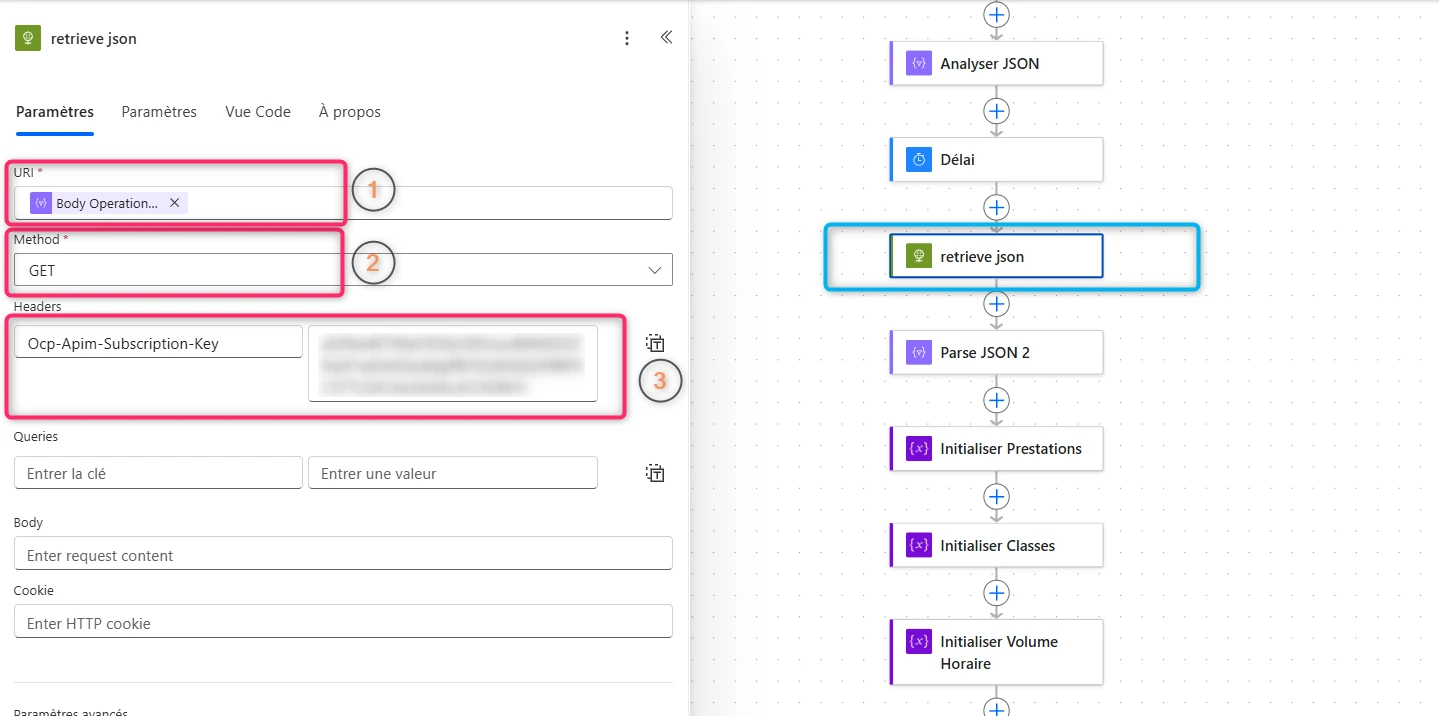Add a step between Analyser JSON and Délai
The width and height of the screenshot is (1439, 716).
click(x=996, y=110)
